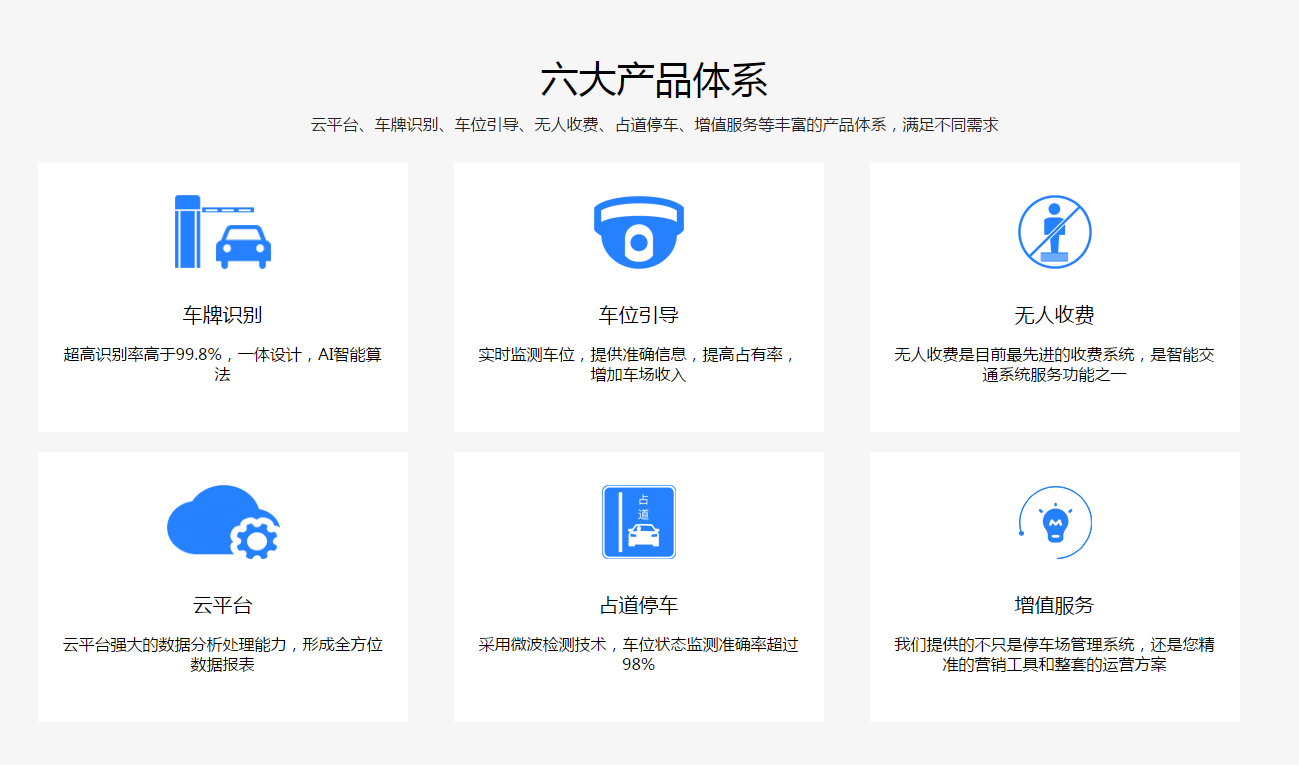
Task: Click the dome camera icon for 车位引导
Action: coord(638,232)
